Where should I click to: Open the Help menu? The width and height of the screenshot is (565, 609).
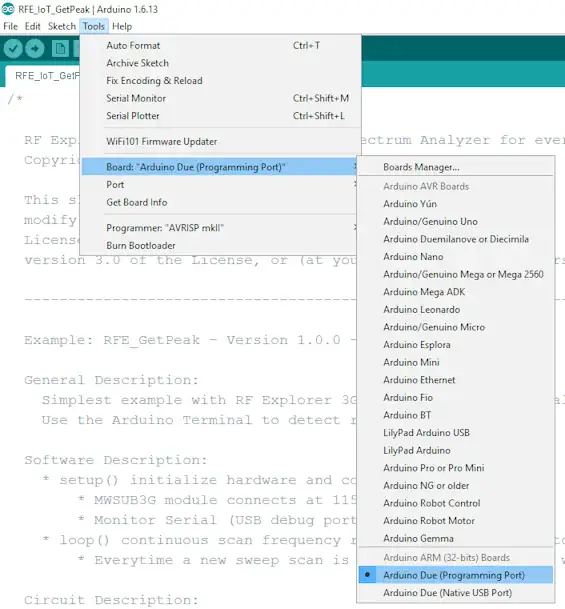click(x=122, y=26)
